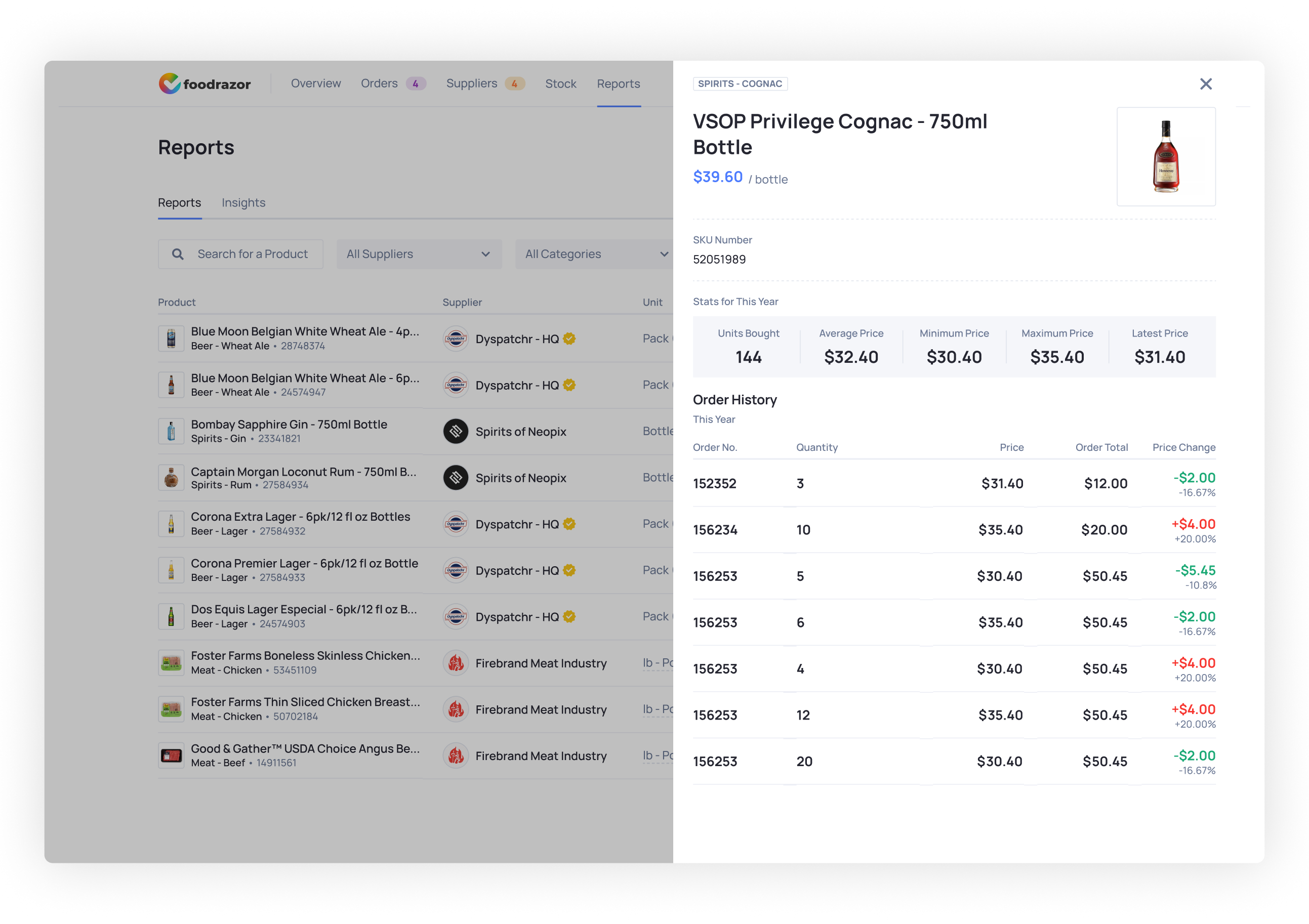Click SKU number 52051989
This screenshot has width=1309, height=924.
[719, 260]
